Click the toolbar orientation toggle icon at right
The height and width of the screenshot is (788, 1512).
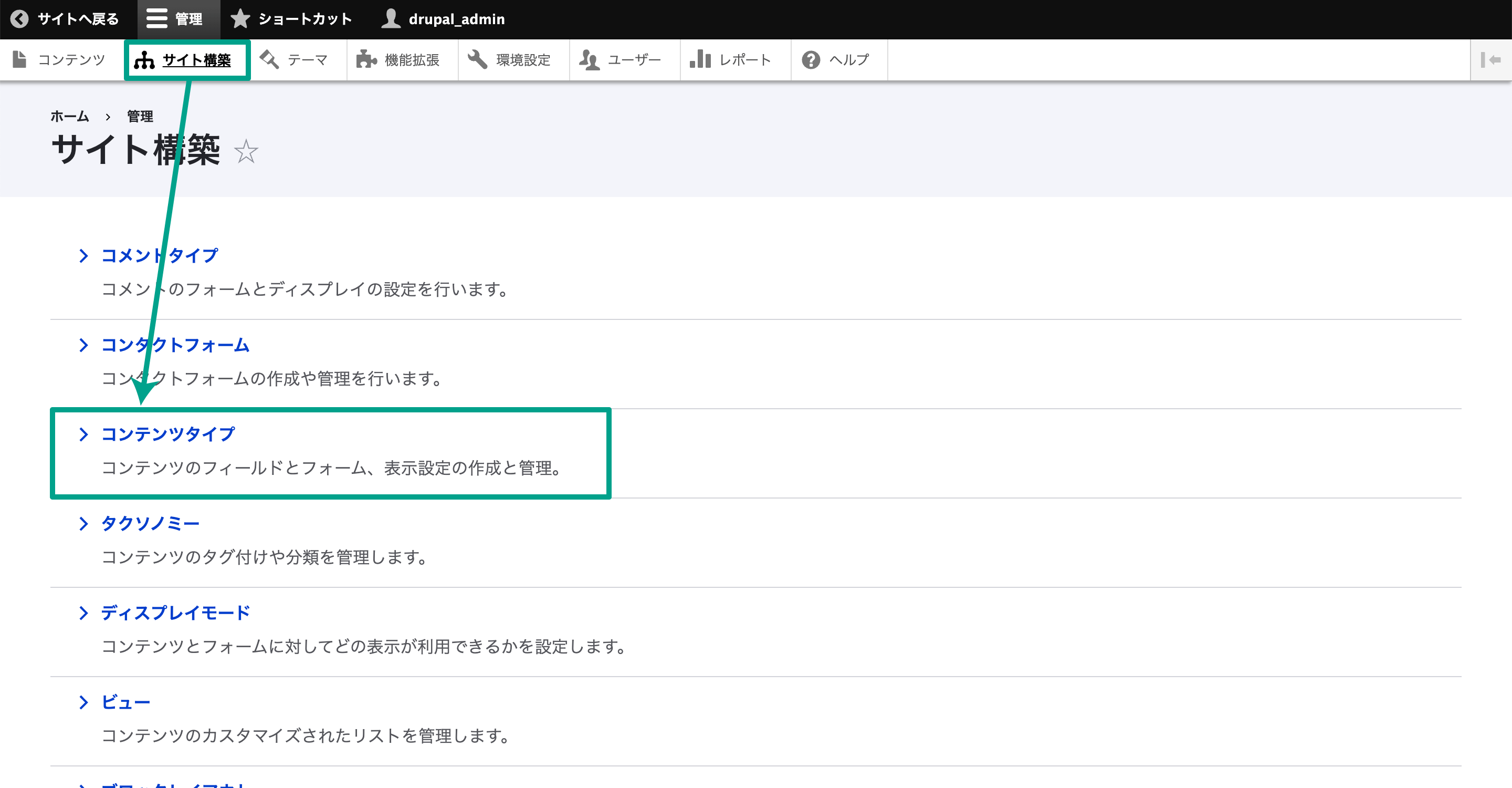tap(1490, 59)
